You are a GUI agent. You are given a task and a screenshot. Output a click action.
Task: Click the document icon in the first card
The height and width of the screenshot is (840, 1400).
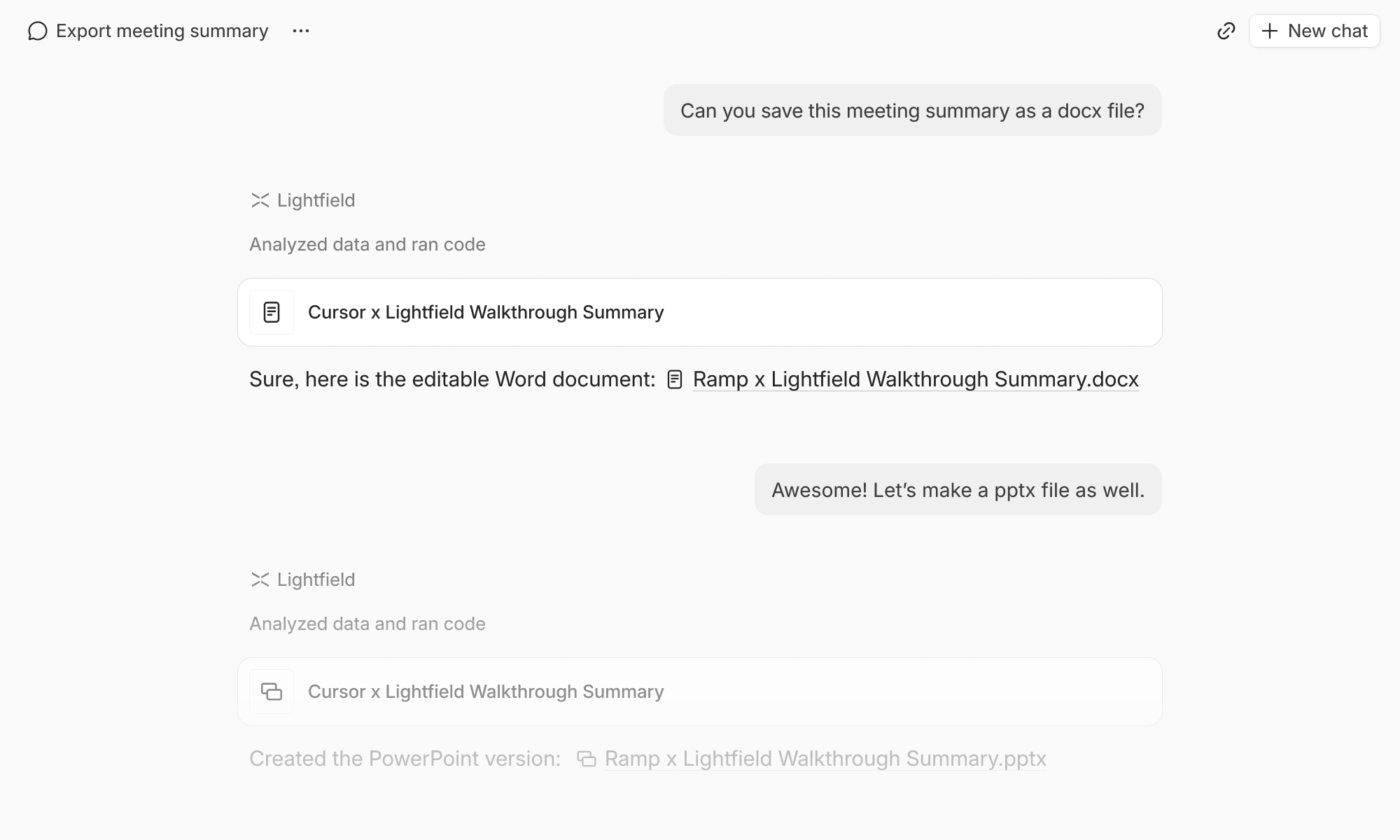coord(272,312)
